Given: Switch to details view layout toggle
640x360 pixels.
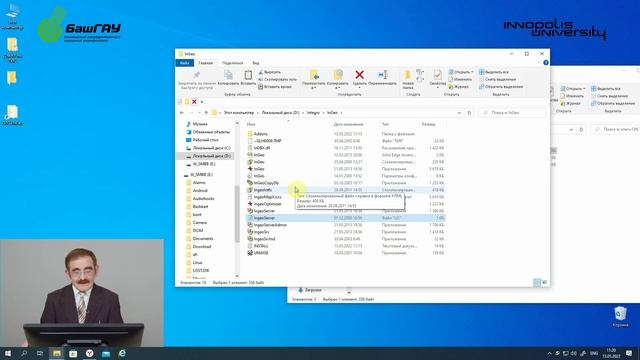Looking at the screenshot, I should coord(537,282).
